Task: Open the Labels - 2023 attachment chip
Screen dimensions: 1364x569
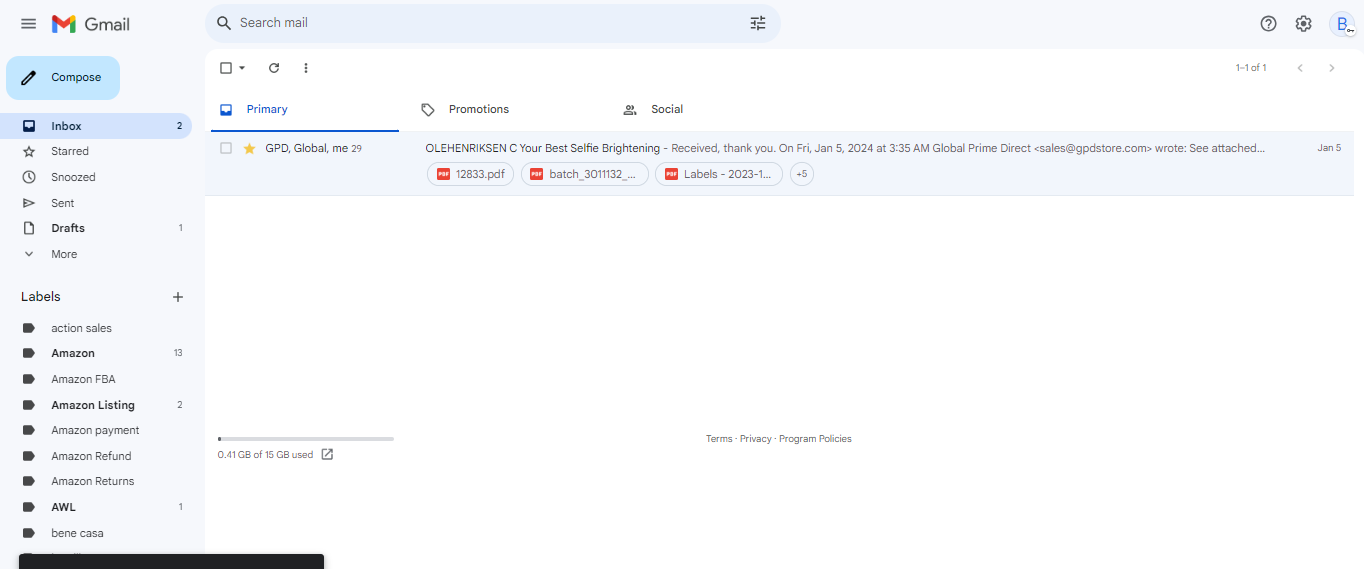Action: [719, 174]
